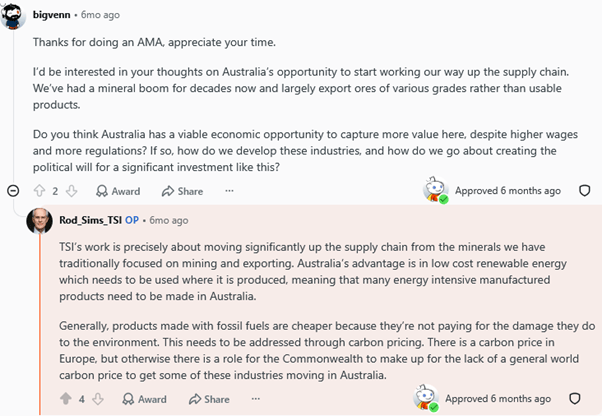This screenshot has width=602, height=416.
Task: Click the 6mo ago timestamp on Rod_Sims reply
Action: [169, 220]
